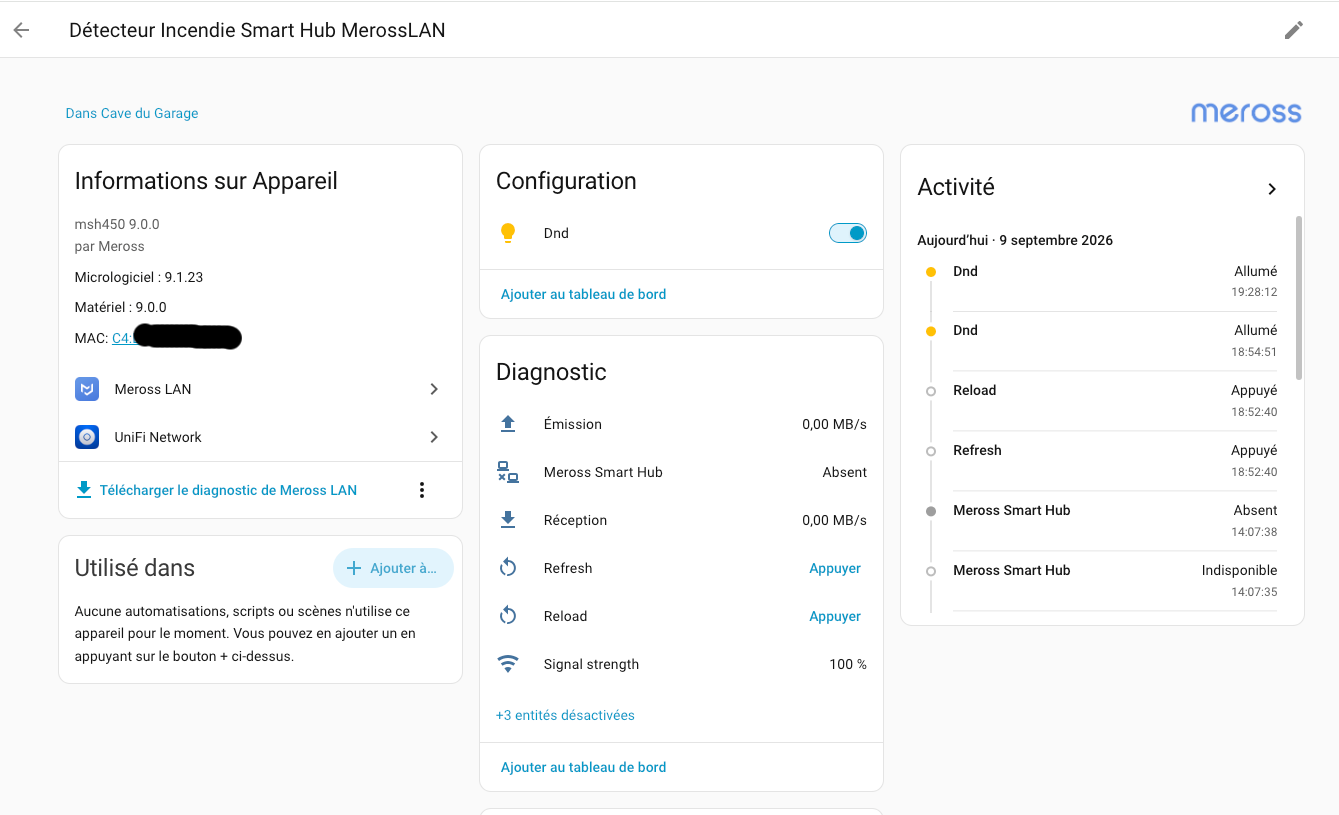Click the page title Détecteur Incendie Smart Hub
The width and height of the screenshot is (1339, 815).
[257, 30]
